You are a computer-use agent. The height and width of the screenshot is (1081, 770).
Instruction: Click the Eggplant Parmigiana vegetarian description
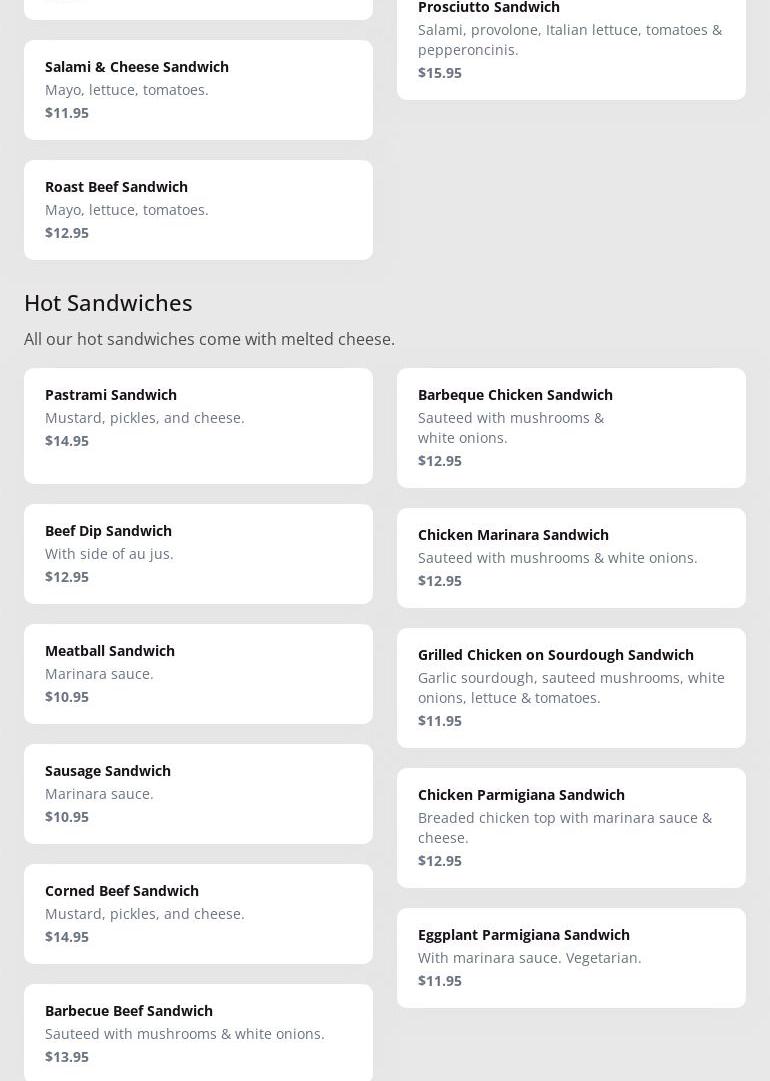[529, 958]
